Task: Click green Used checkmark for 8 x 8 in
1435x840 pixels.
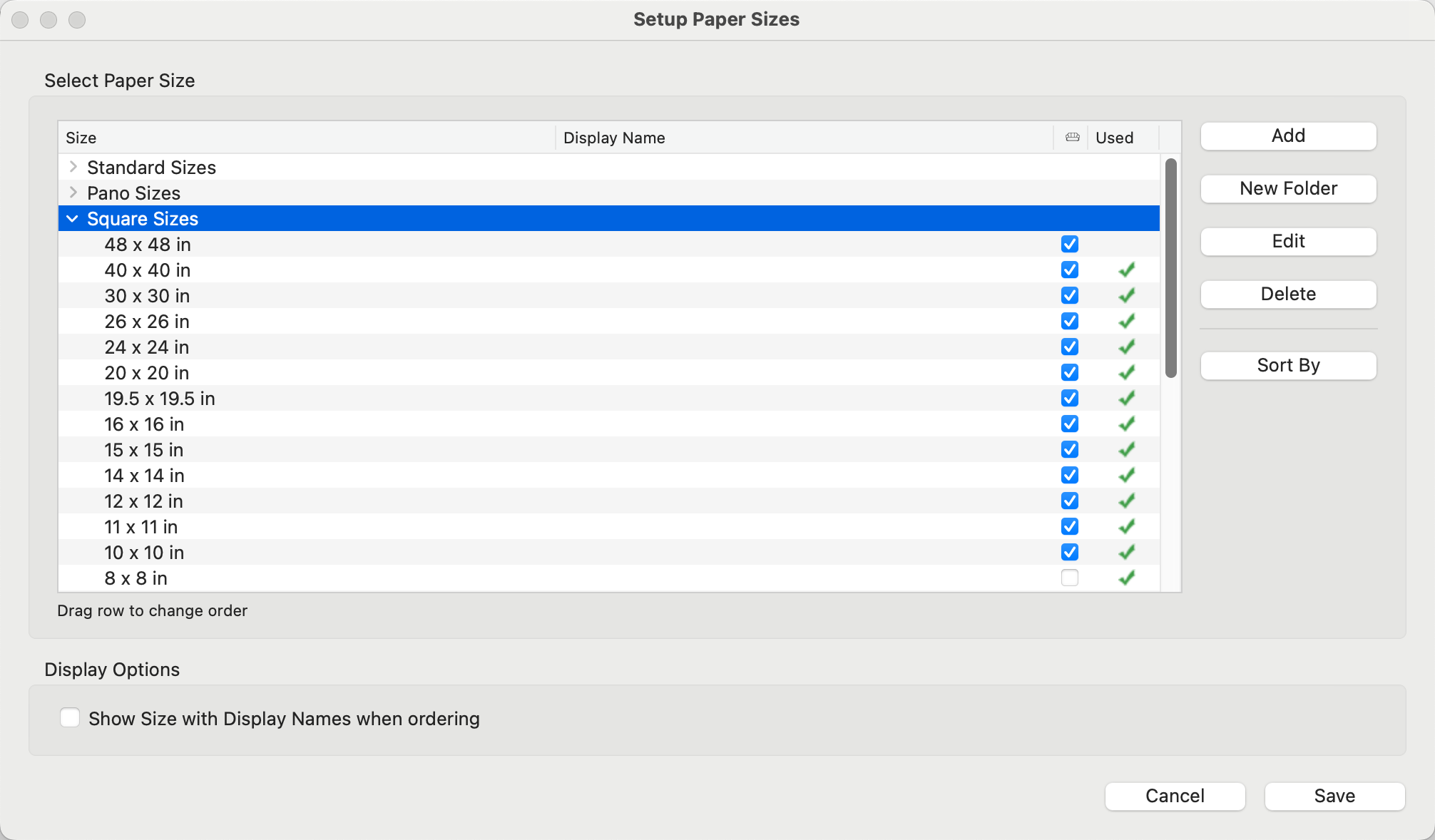Action: (1126, 578)
